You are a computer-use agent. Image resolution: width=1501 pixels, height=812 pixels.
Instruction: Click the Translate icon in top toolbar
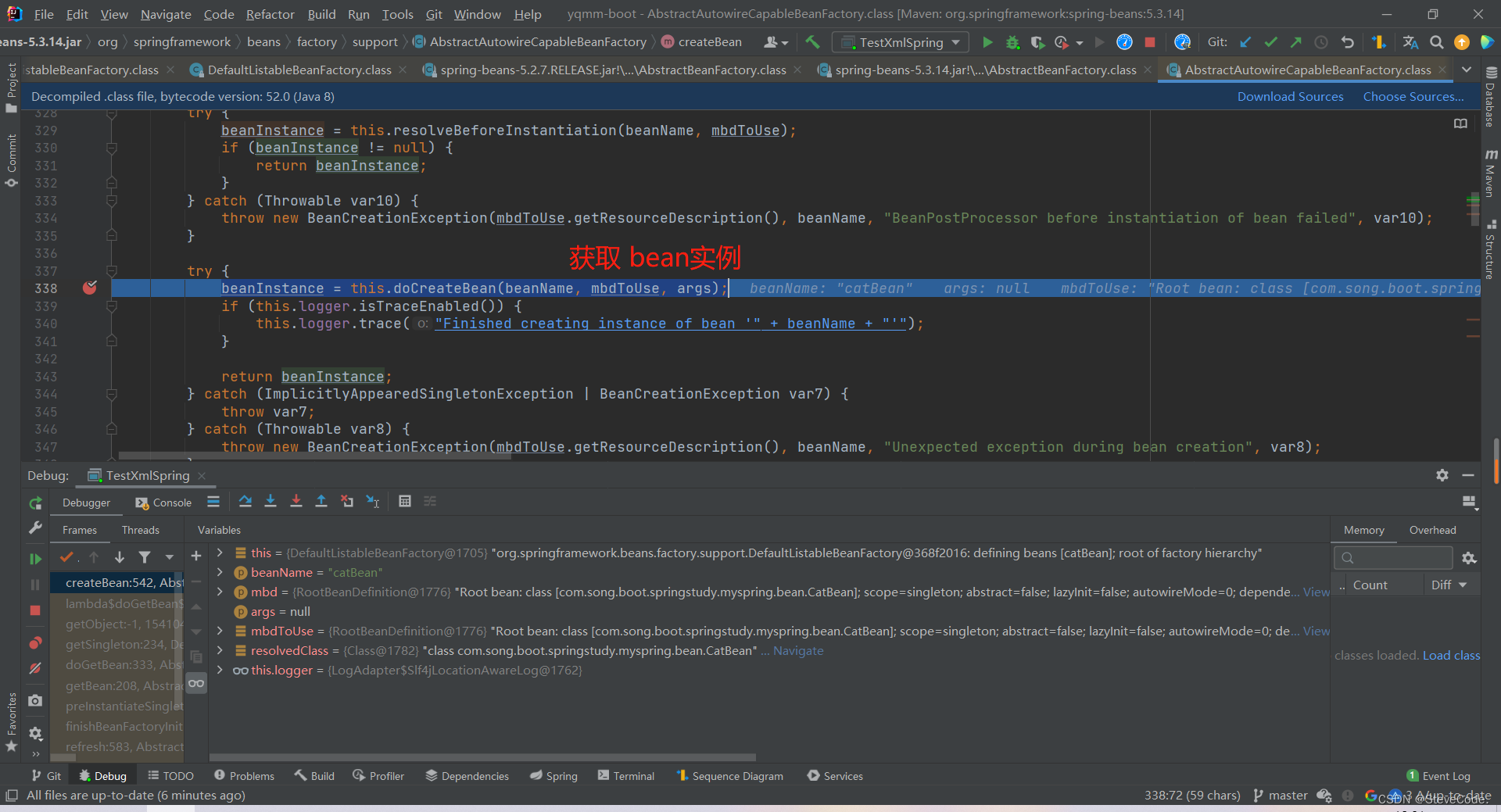1410,42
